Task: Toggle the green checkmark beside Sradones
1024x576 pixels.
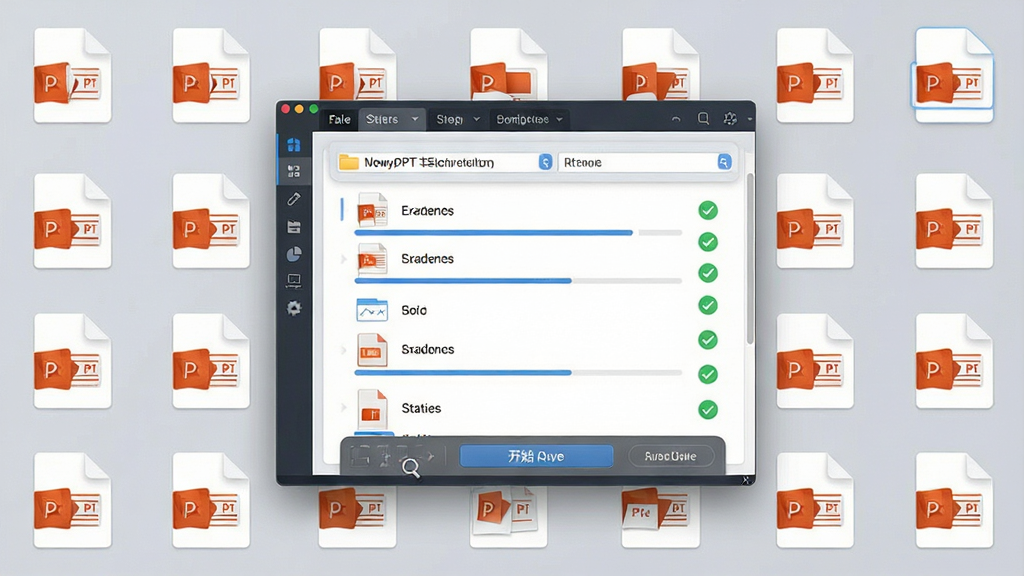Action: pyautogui.click(x=708, y=340)
